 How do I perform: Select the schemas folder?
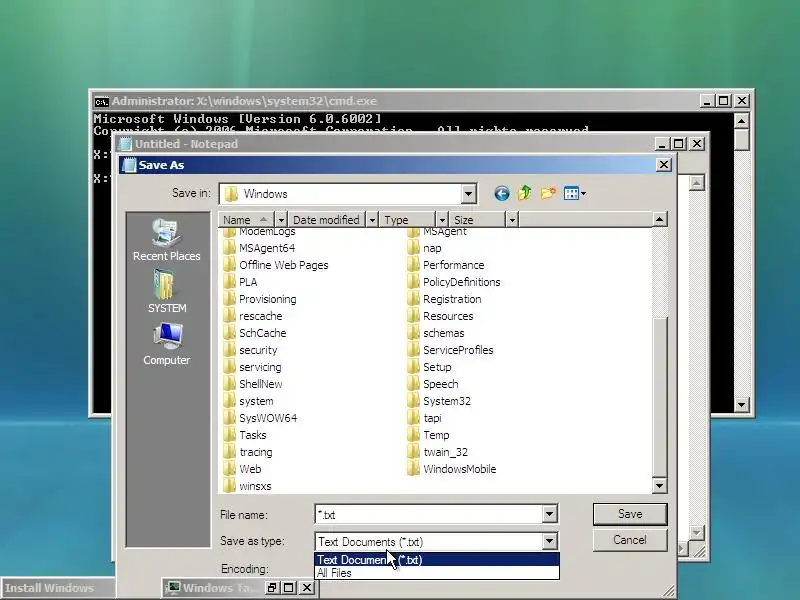(x=436, y=333)
